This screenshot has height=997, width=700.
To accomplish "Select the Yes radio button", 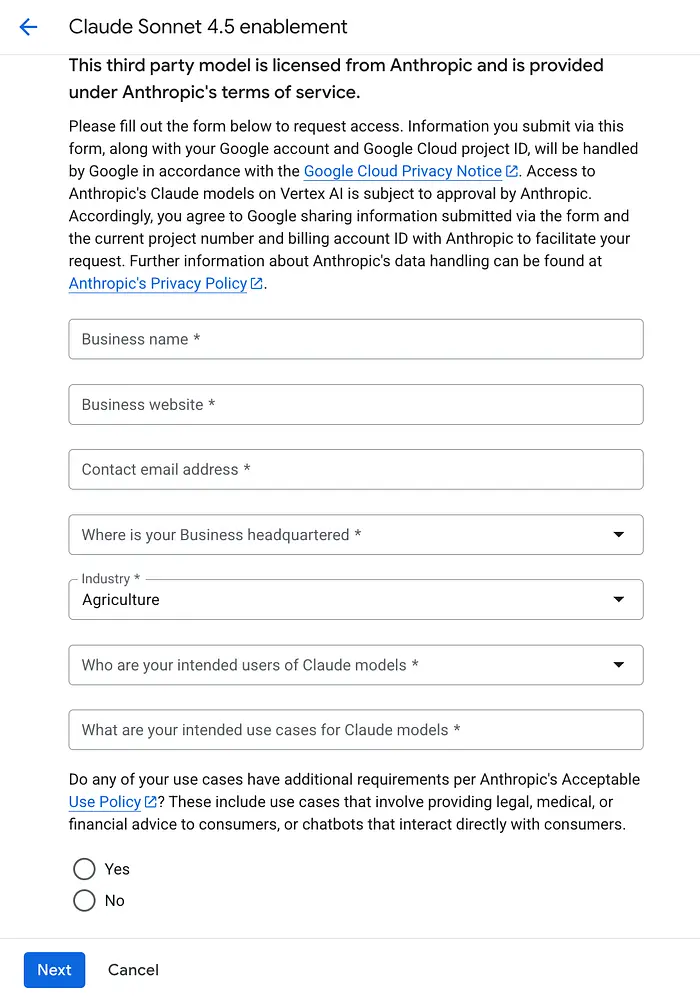I will [84, 869].
